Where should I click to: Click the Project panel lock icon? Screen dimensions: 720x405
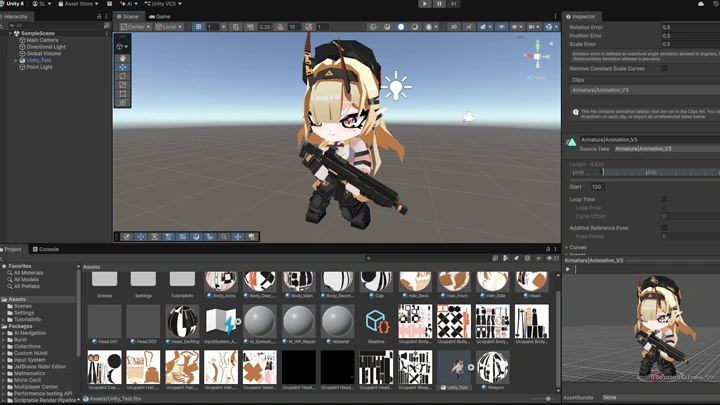[x=548, y=249]
